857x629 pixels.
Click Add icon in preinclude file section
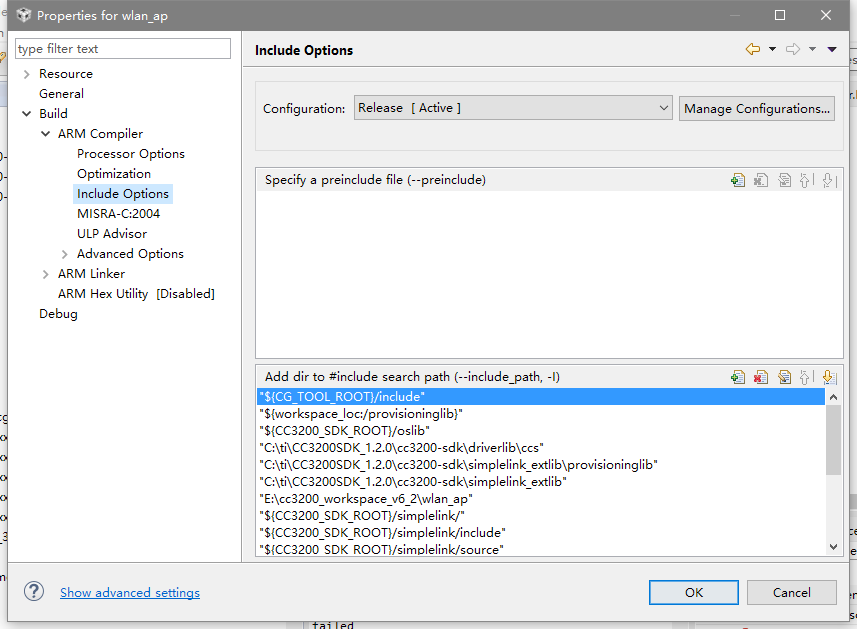(x=738, y=180)
